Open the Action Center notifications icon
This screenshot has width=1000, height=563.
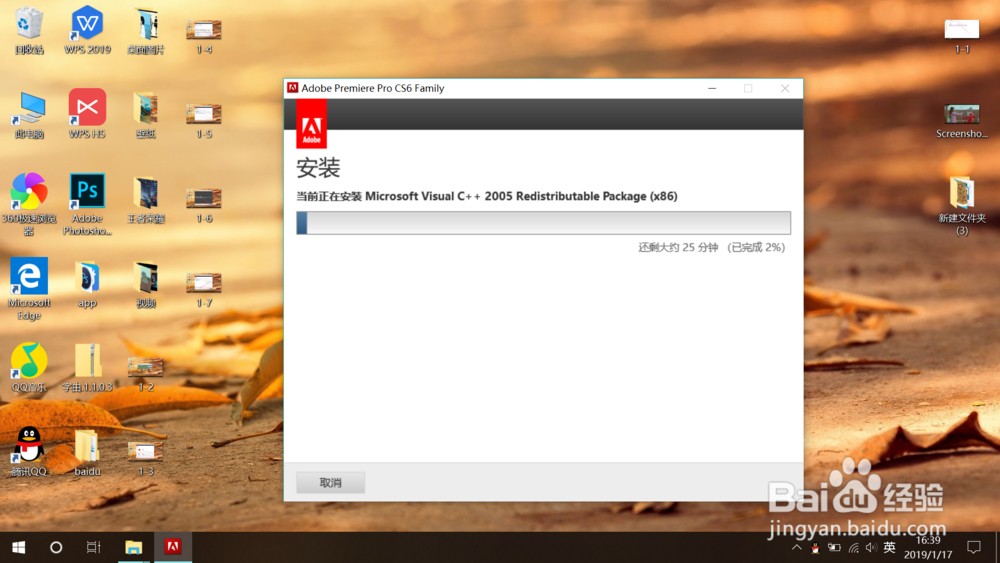pos(974,547)
